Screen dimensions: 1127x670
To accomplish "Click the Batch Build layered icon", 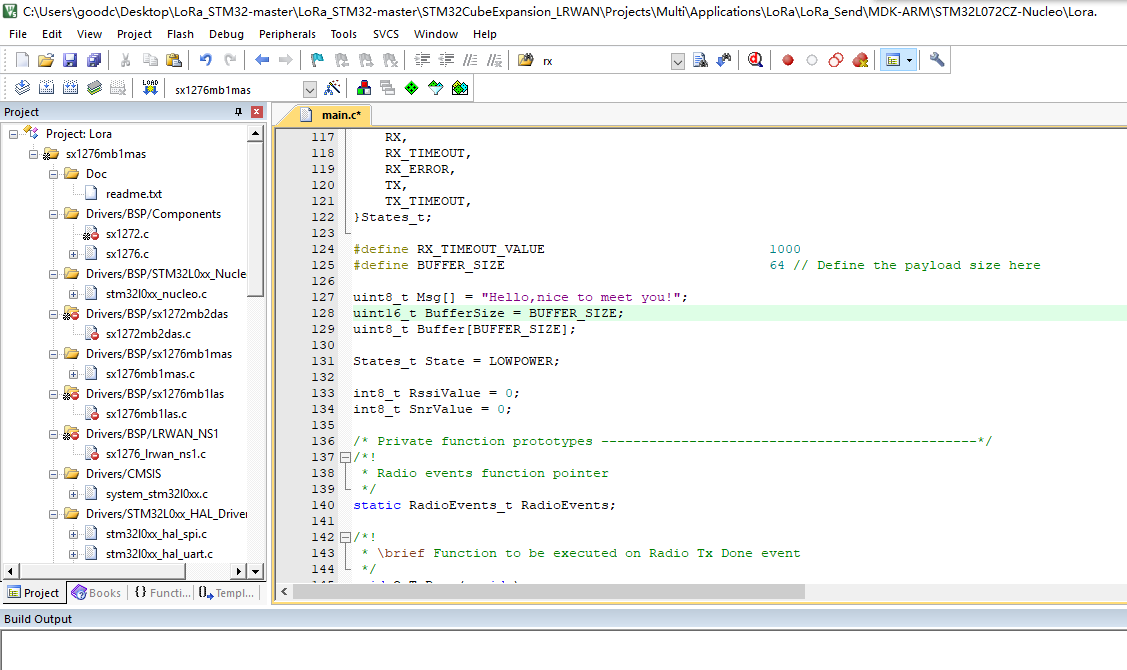I will [x=94, y=88].
